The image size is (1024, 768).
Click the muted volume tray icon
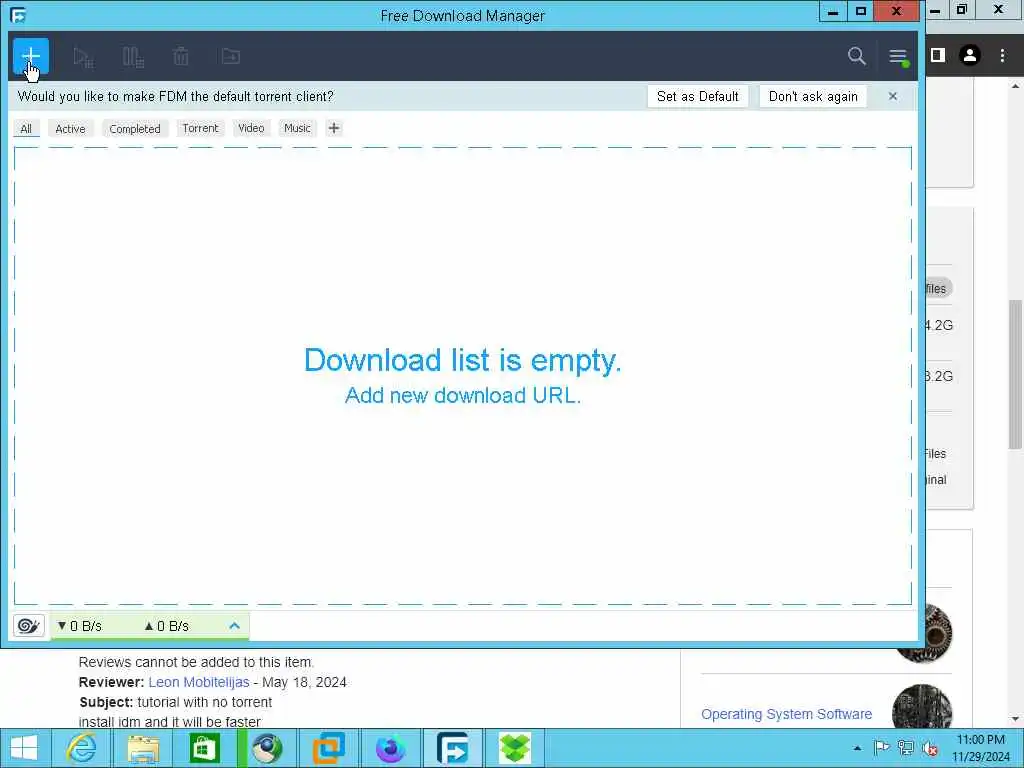click(x=930, y=748)
